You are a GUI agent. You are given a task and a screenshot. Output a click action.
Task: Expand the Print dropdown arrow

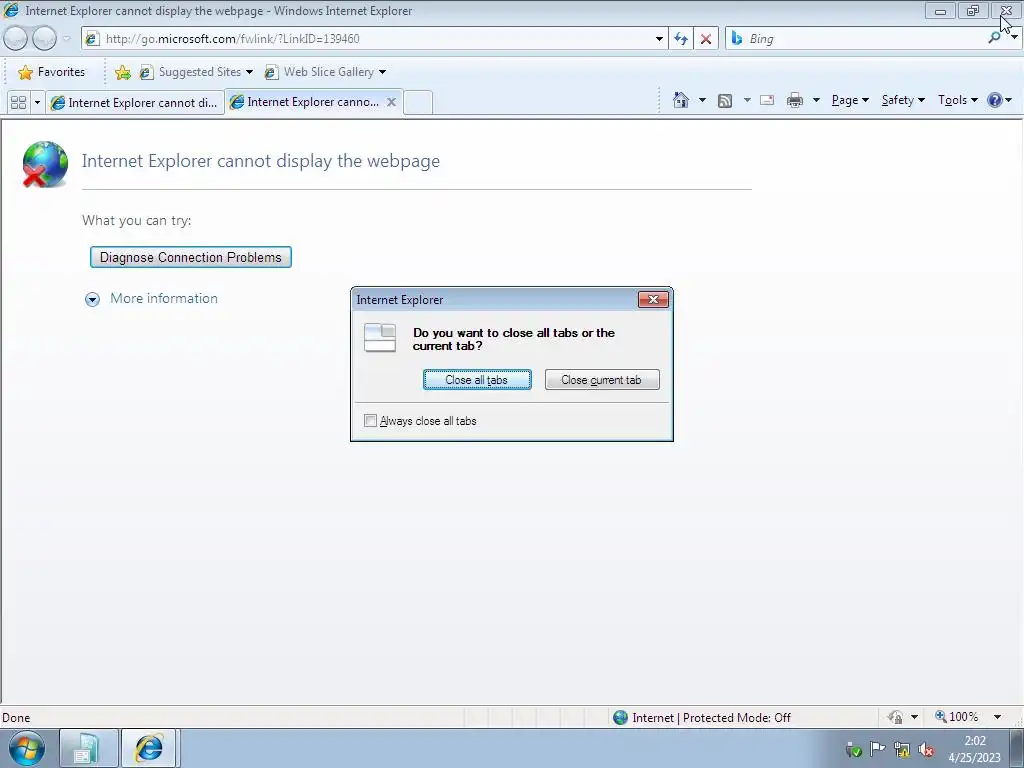816,100
